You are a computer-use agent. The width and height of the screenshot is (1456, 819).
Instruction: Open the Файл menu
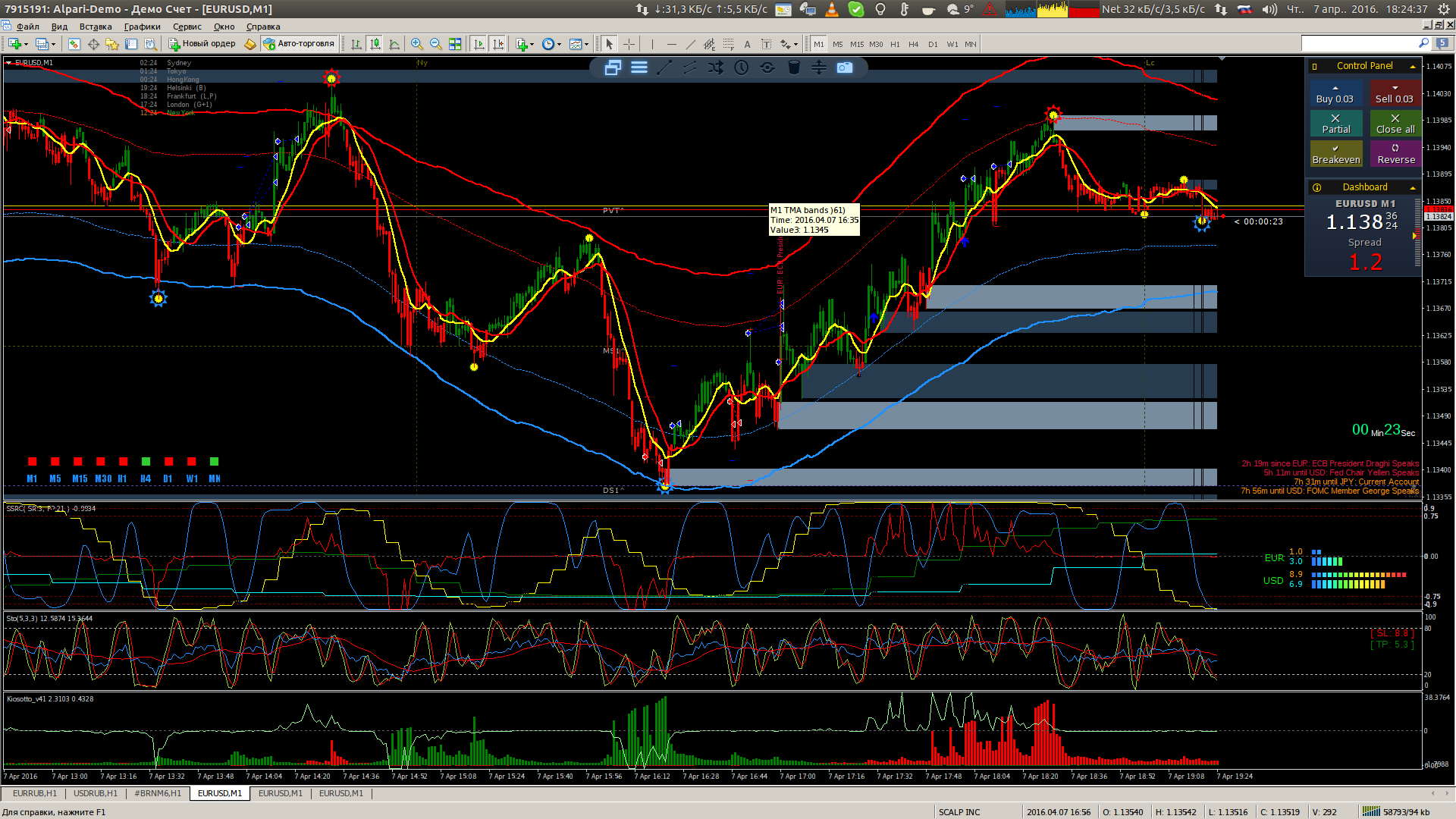(x=28, y=27)
